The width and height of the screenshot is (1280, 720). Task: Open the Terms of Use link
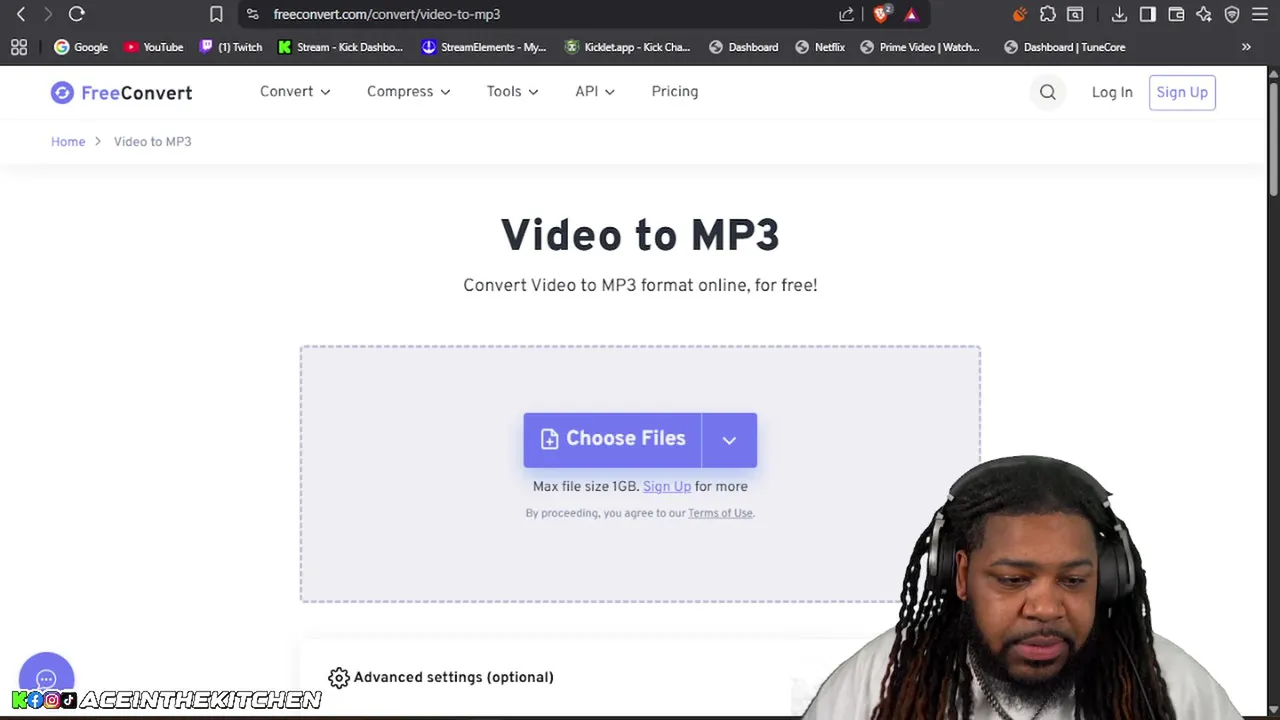coord(720,513)
